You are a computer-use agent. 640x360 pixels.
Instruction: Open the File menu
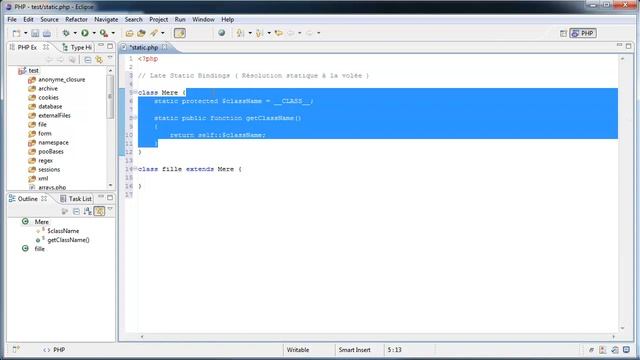(12, 19)
